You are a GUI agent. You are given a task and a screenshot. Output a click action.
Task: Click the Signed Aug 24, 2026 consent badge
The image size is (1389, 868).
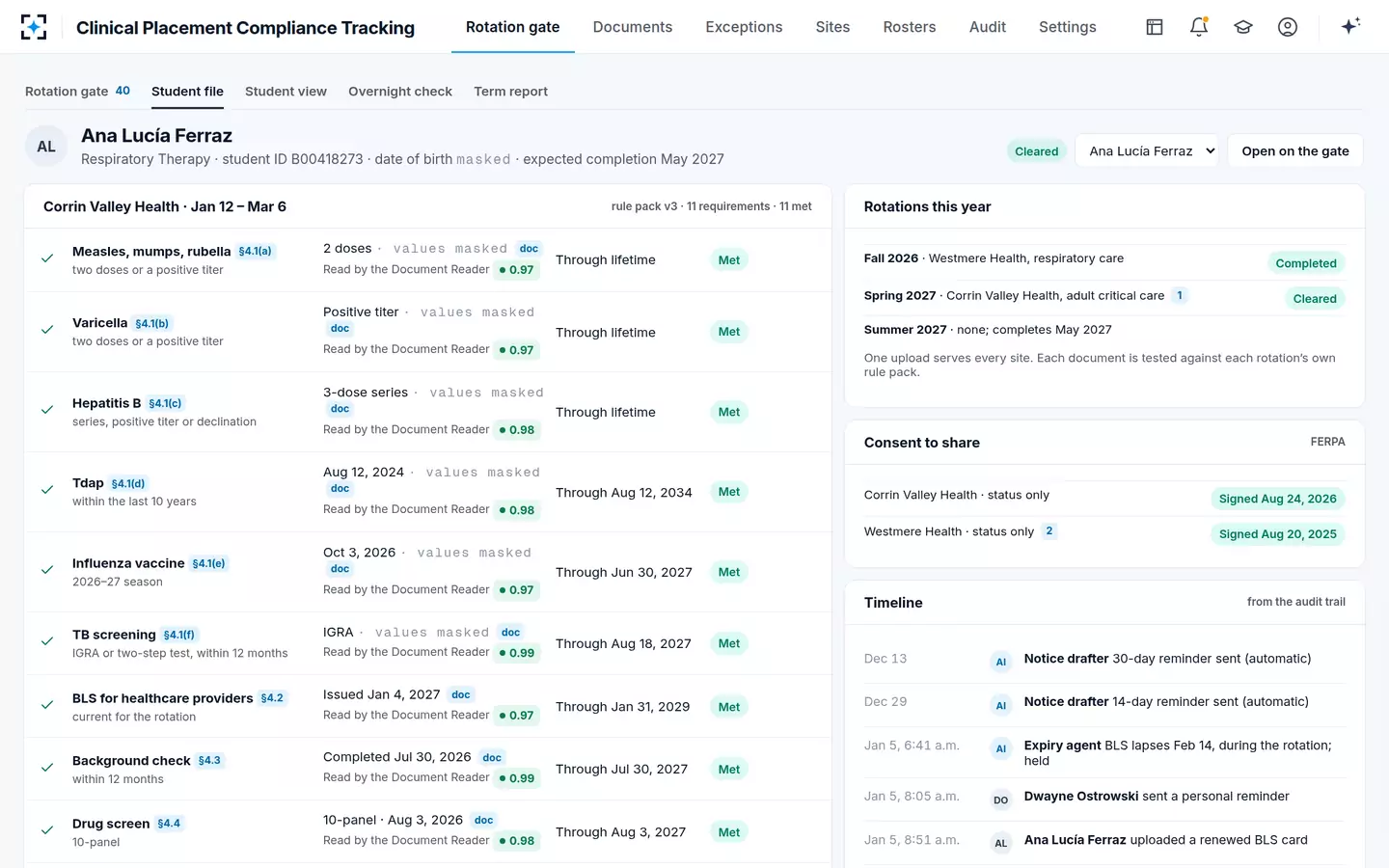point(1278,499)
